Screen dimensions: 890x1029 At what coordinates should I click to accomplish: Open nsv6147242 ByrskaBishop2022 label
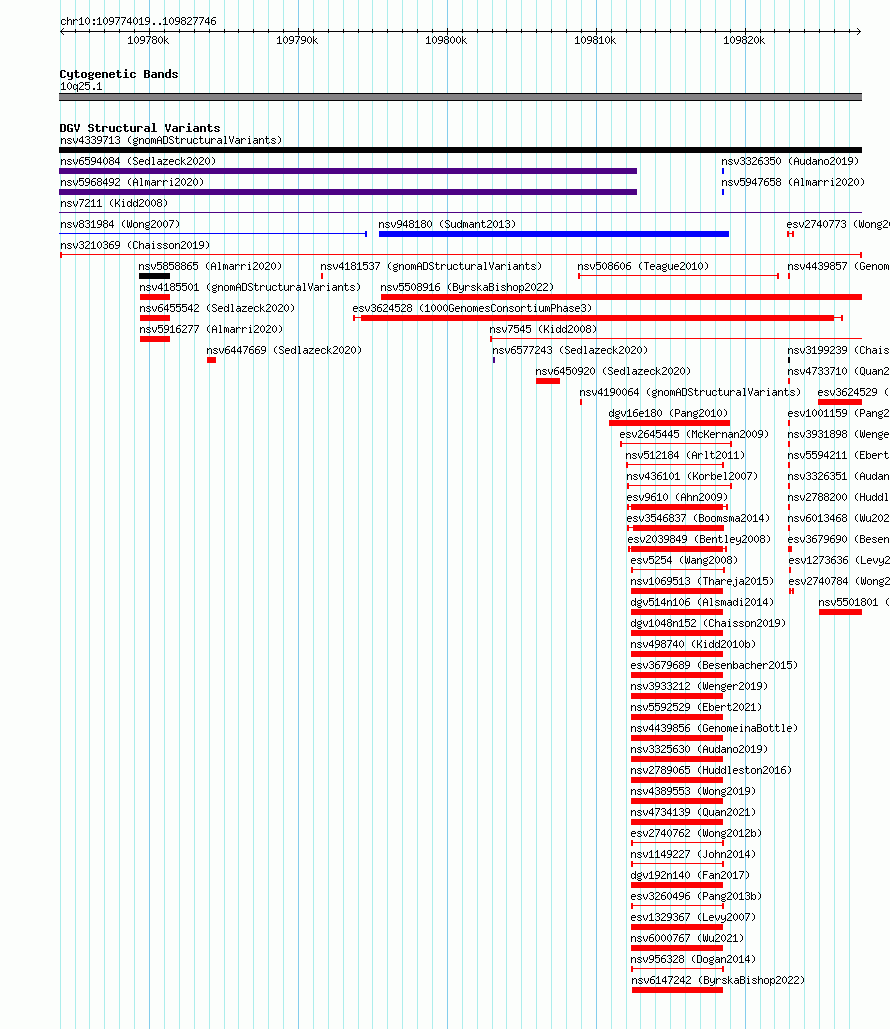(x=718, y=980)
